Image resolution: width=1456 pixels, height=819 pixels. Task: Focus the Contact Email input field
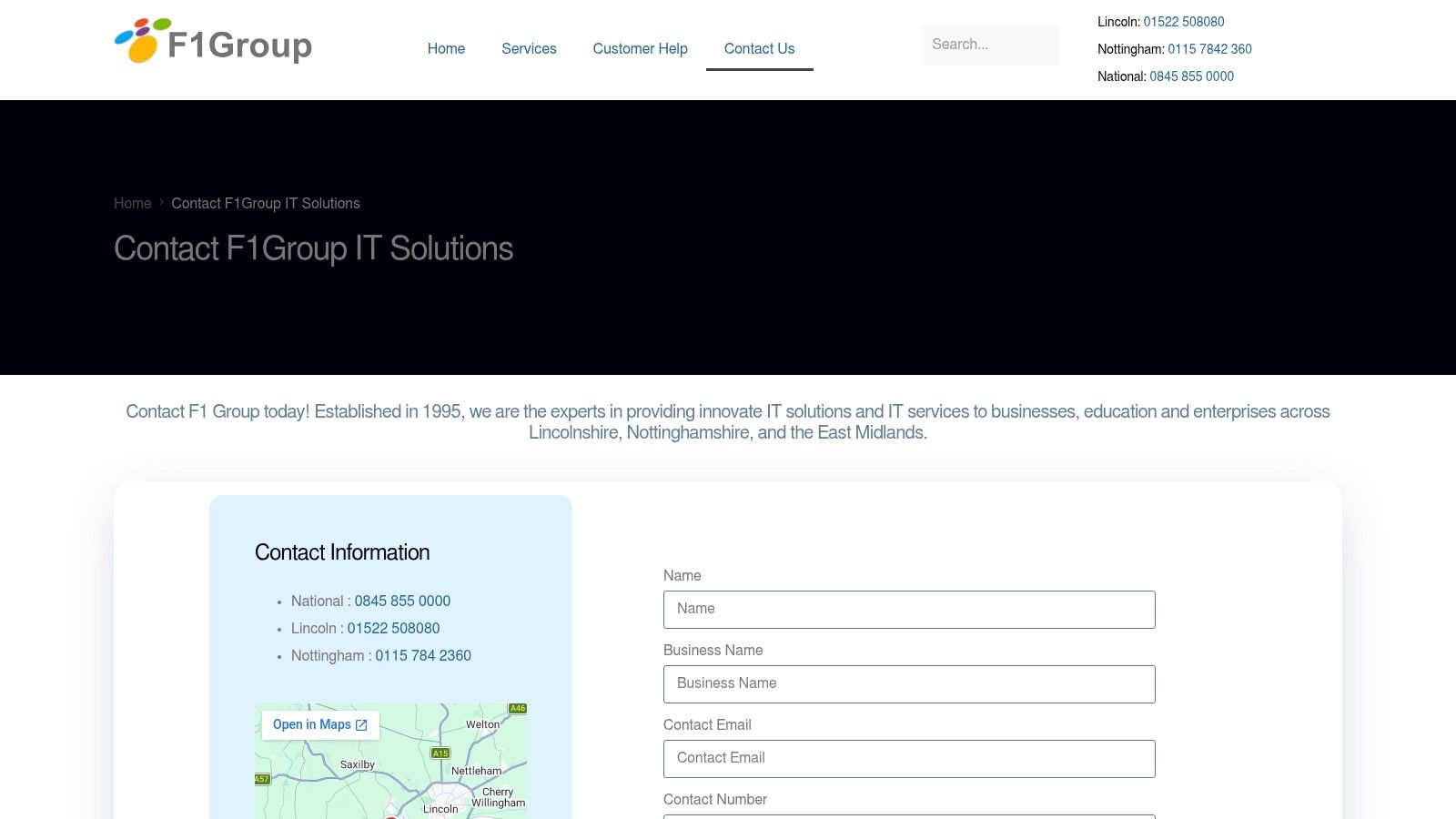pyautogui.click(x=909, y=759)
